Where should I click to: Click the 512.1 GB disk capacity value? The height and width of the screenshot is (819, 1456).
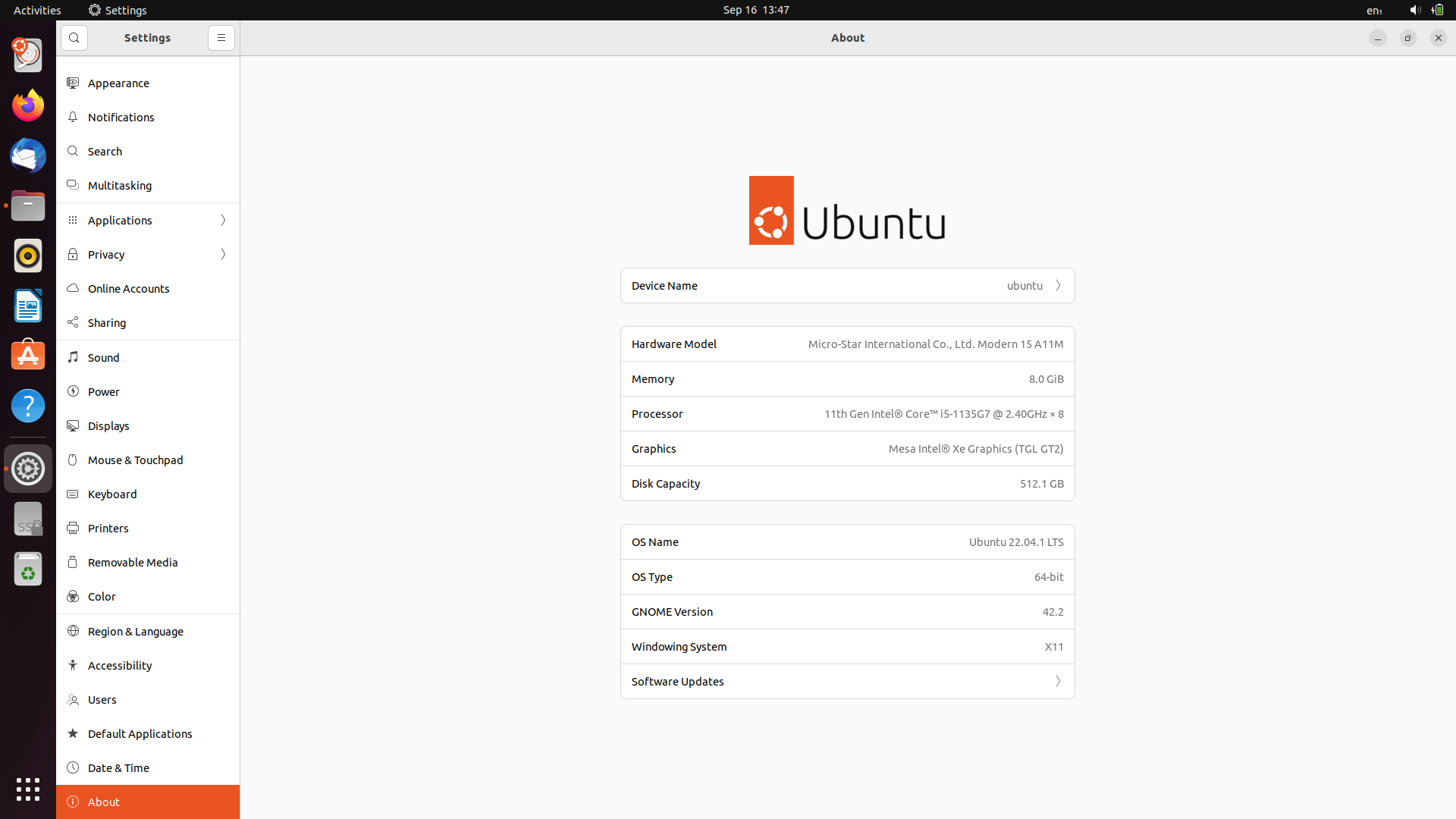click(x=1041, y=484)
